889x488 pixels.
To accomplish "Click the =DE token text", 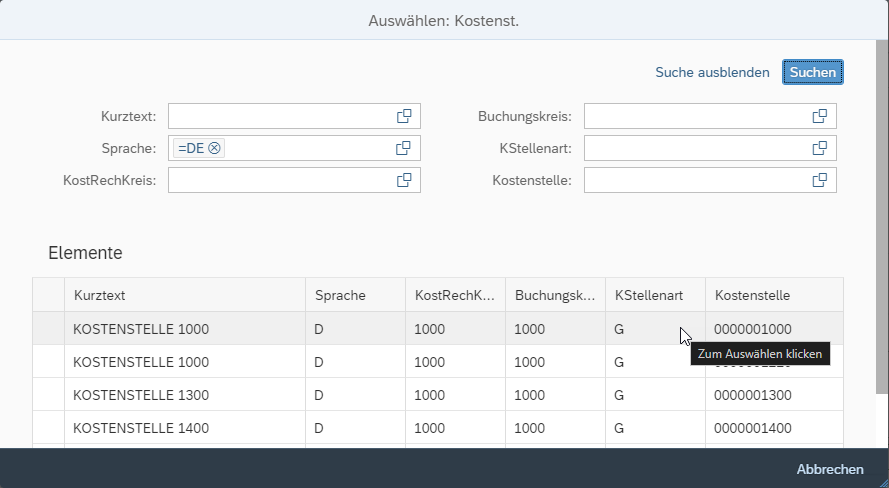I will point(191,148).
